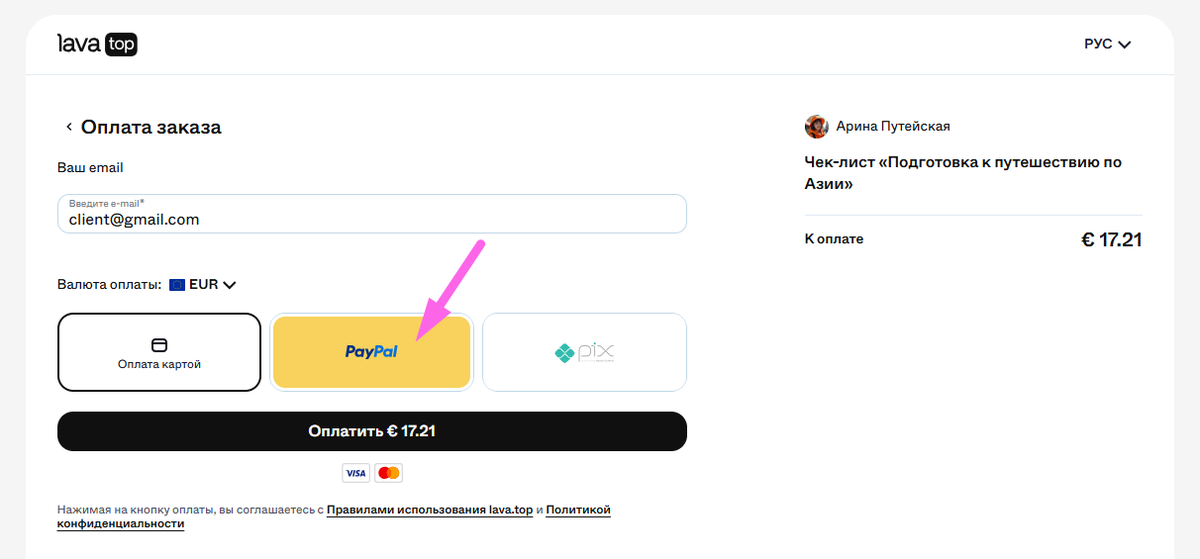Go back using the arrow beside Оплата заказа
This screenshot has width=1200, height=559.
pyautogui.click(x=69, y=127)
